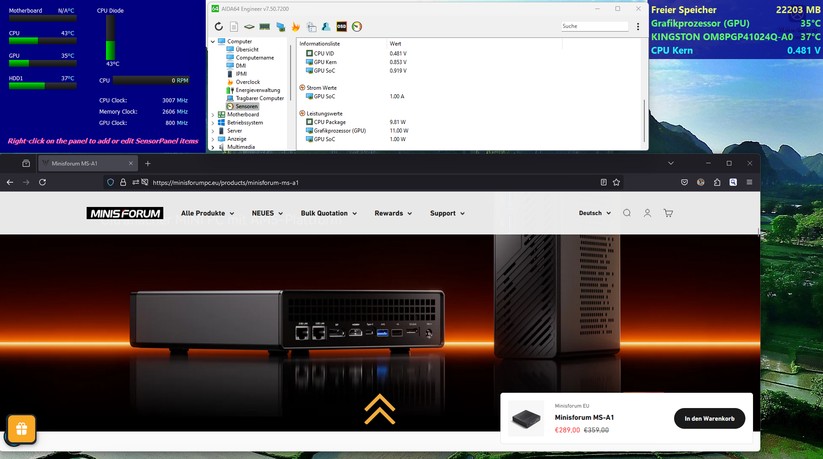
Task: Click the Minisforum MS-A1 product title
Action: pyautogui.click(x=584, y=418)
